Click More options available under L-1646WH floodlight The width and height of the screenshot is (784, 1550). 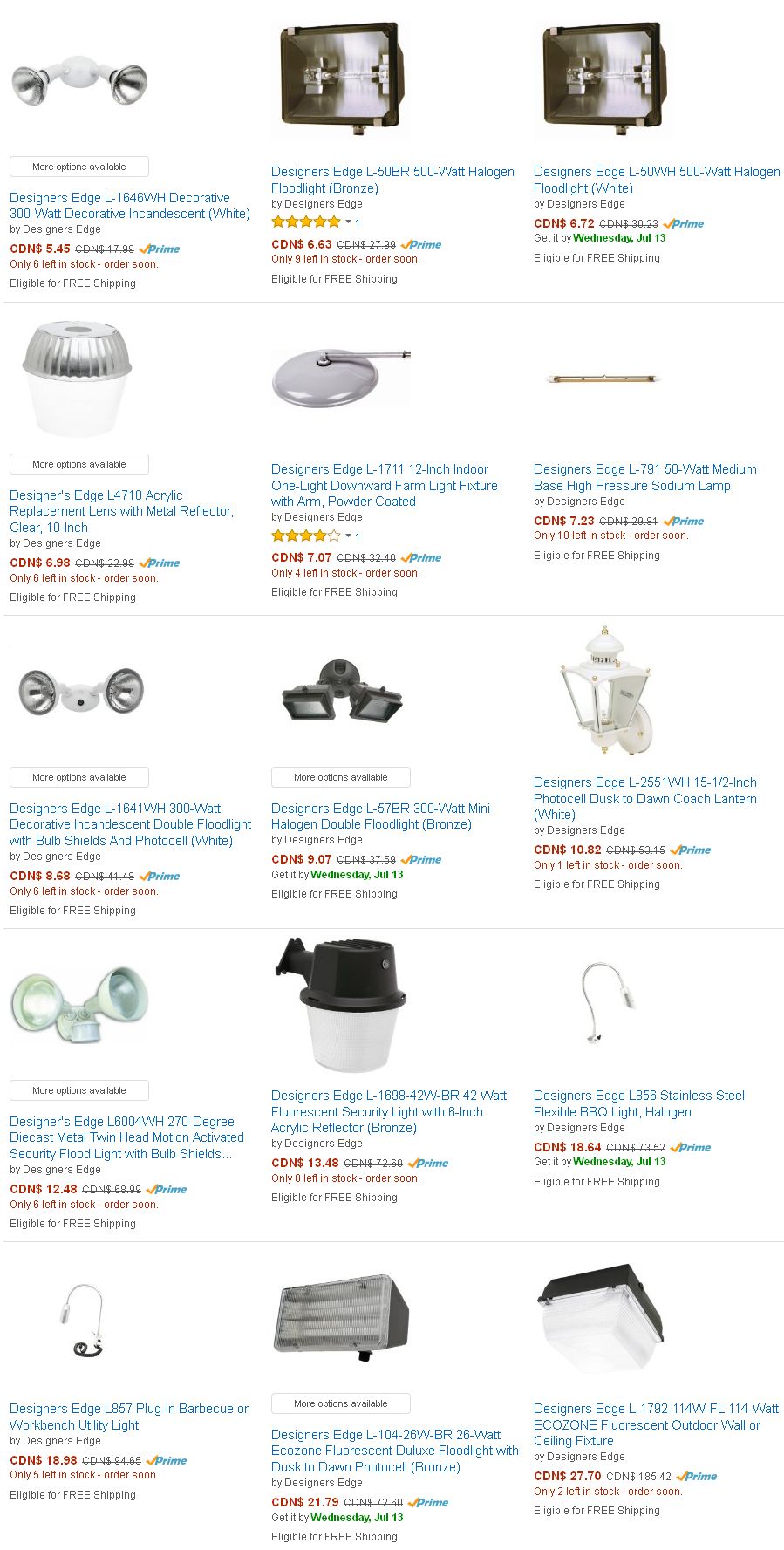[79, 167]
